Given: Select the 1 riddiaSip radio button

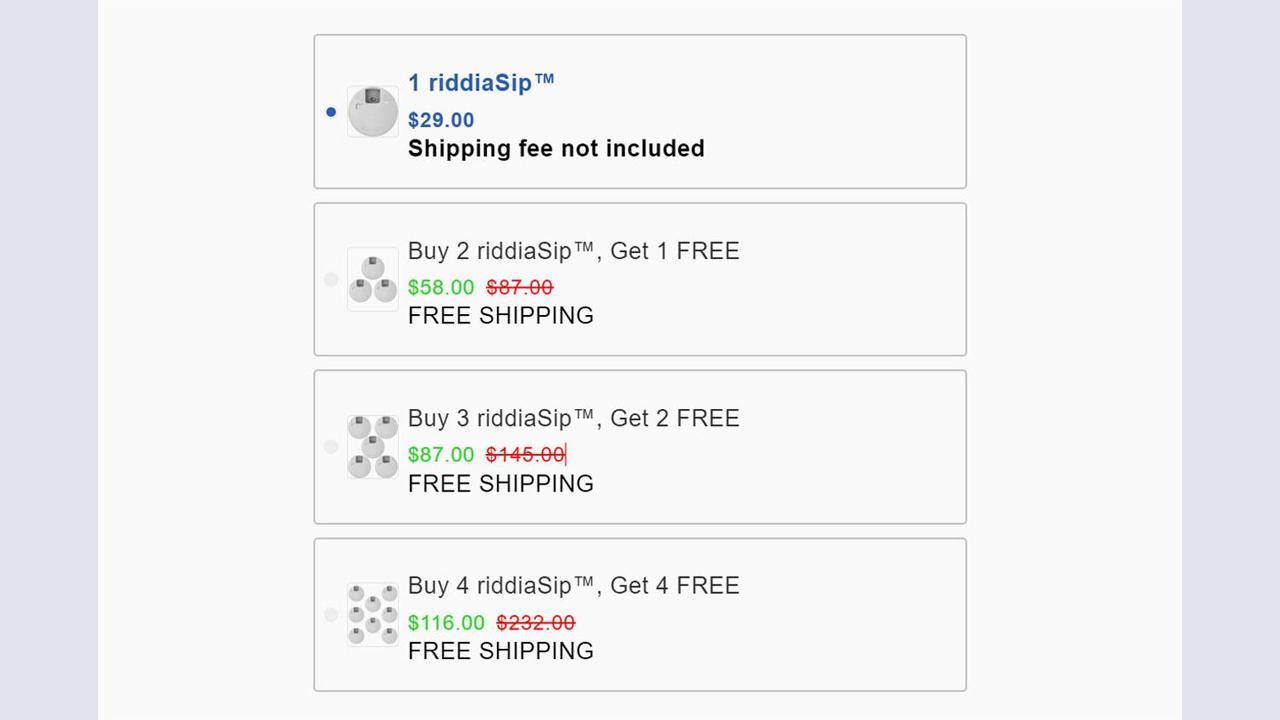Looking at the screenshot, I should point(331,112).
